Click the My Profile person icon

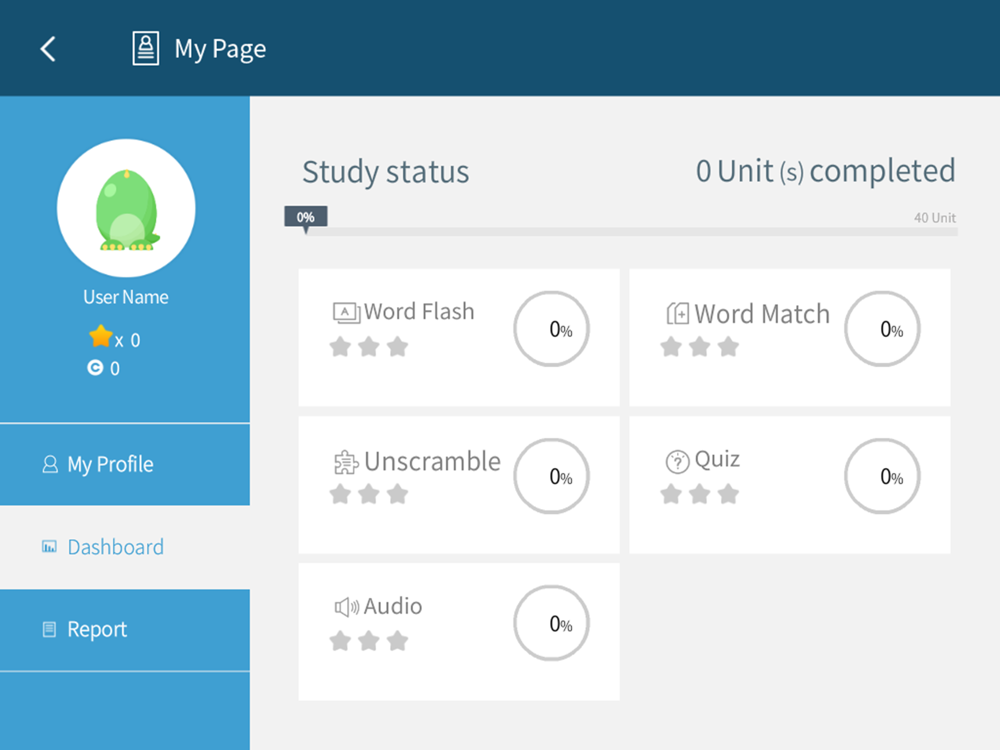click(x=50, y=464)
